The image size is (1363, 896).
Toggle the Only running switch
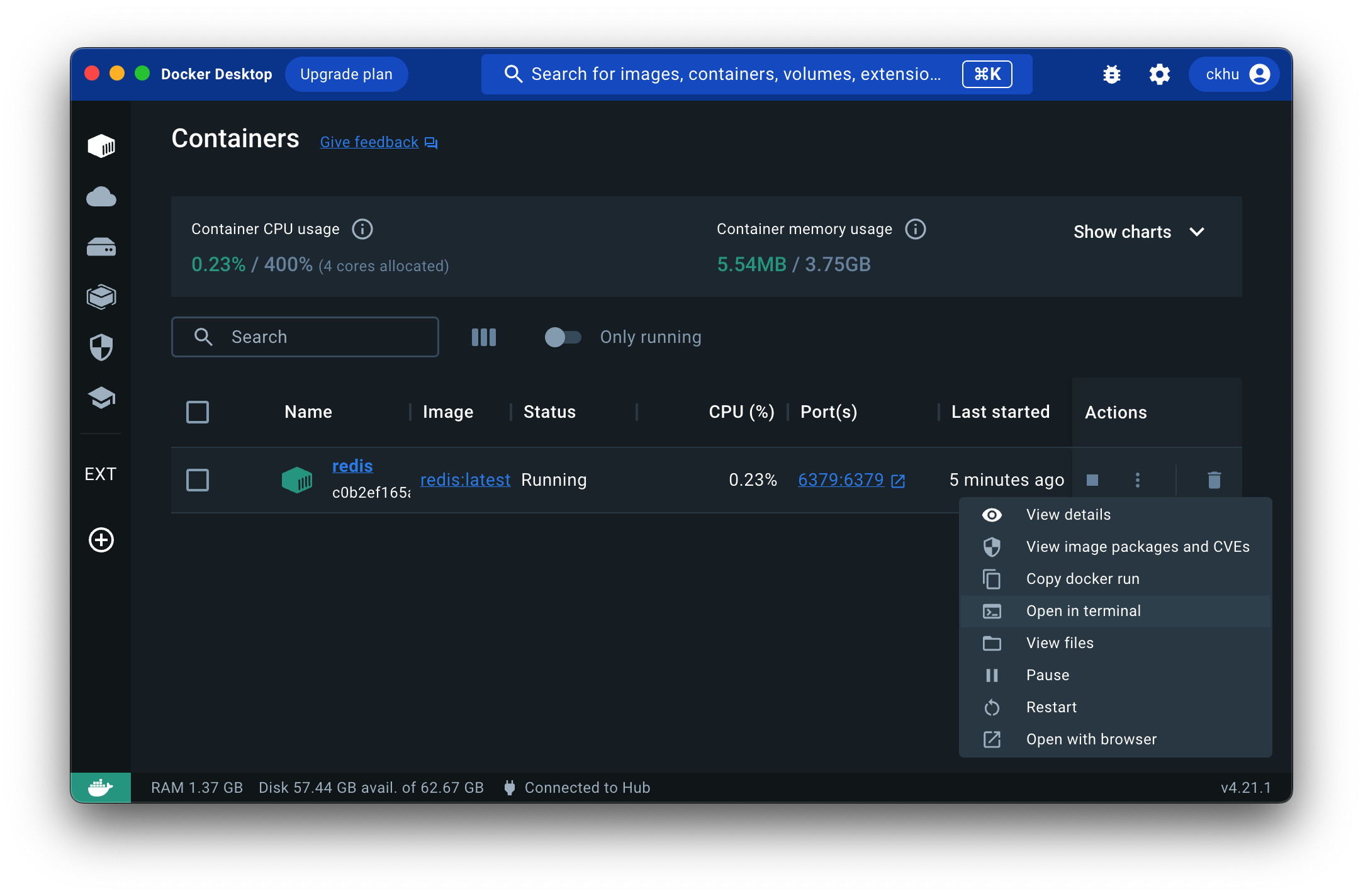(563, 337)
